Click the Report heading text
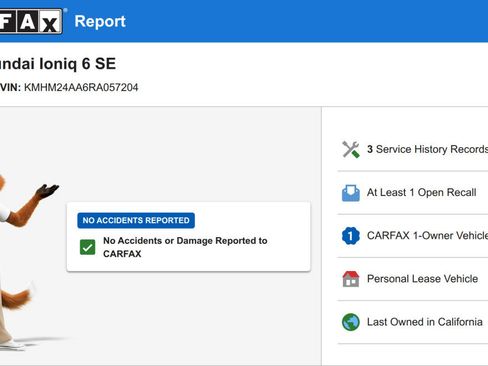 tap(100, 21)
